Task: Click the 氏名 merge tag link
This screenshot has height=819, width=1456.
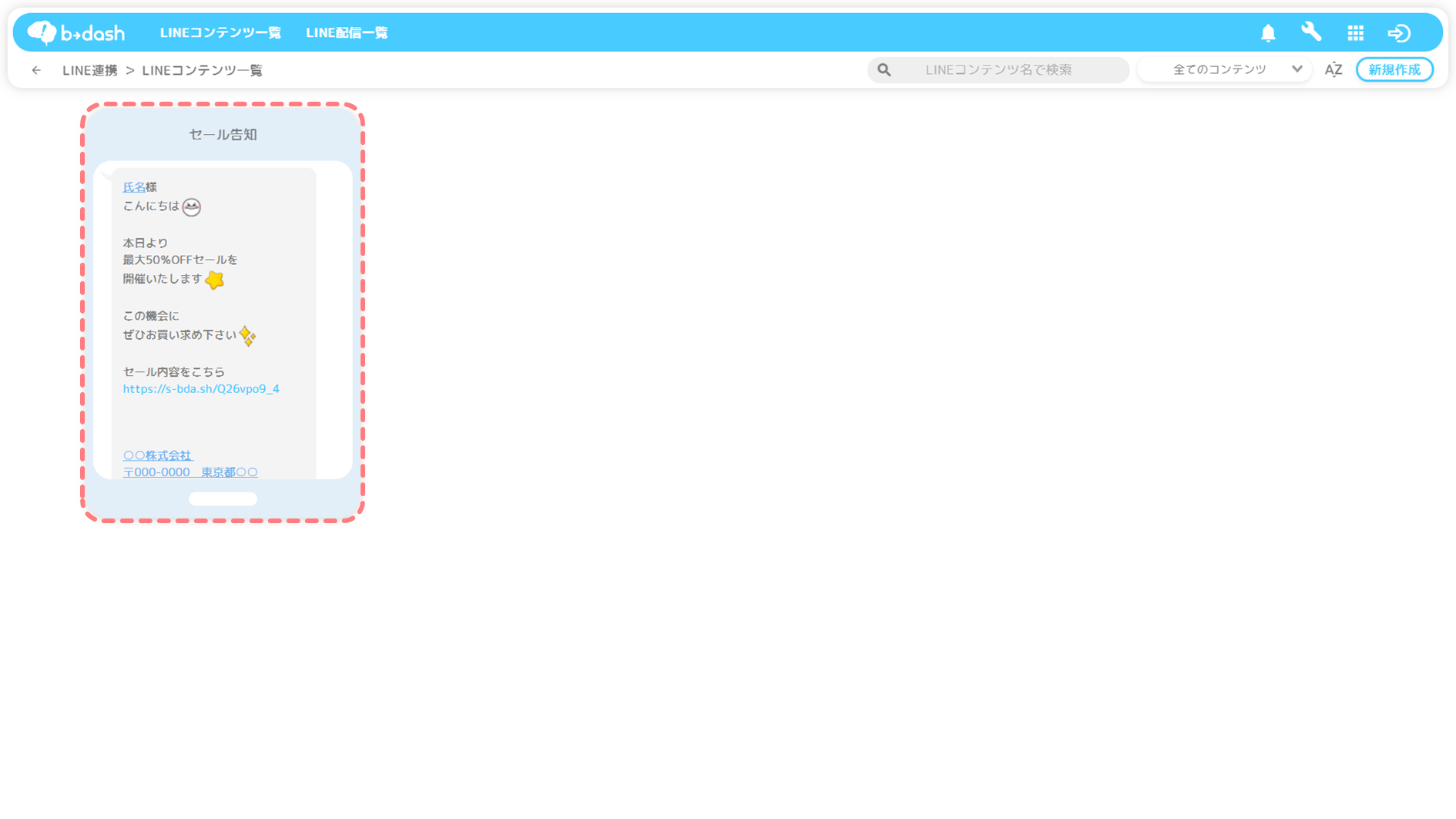Action: [134, 187]
